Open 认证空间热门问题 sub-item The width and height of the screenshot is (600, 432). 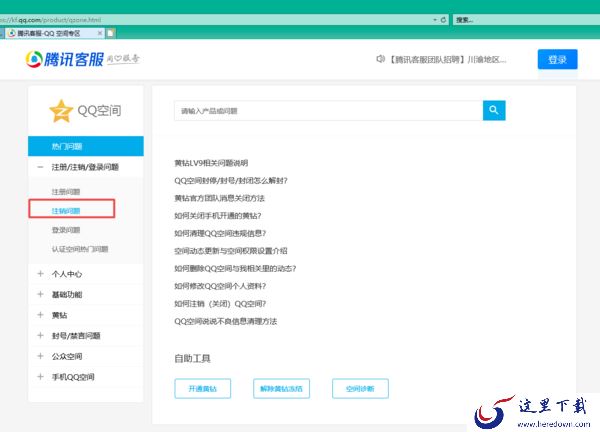[x=80, y=249]
